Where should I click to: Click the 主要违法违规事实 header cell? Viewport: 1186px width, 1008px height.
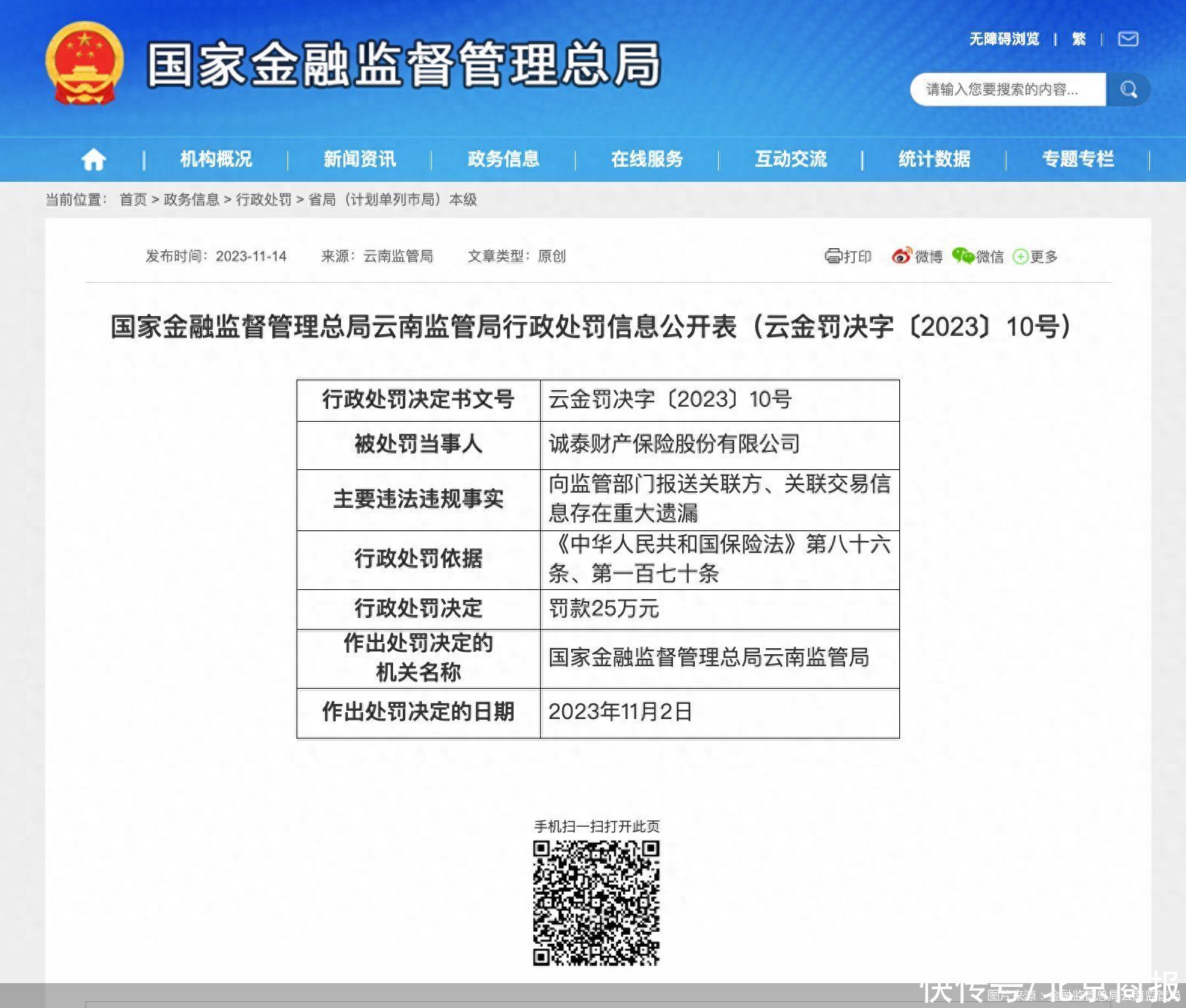pyautogui.click(x=419, y=499)
